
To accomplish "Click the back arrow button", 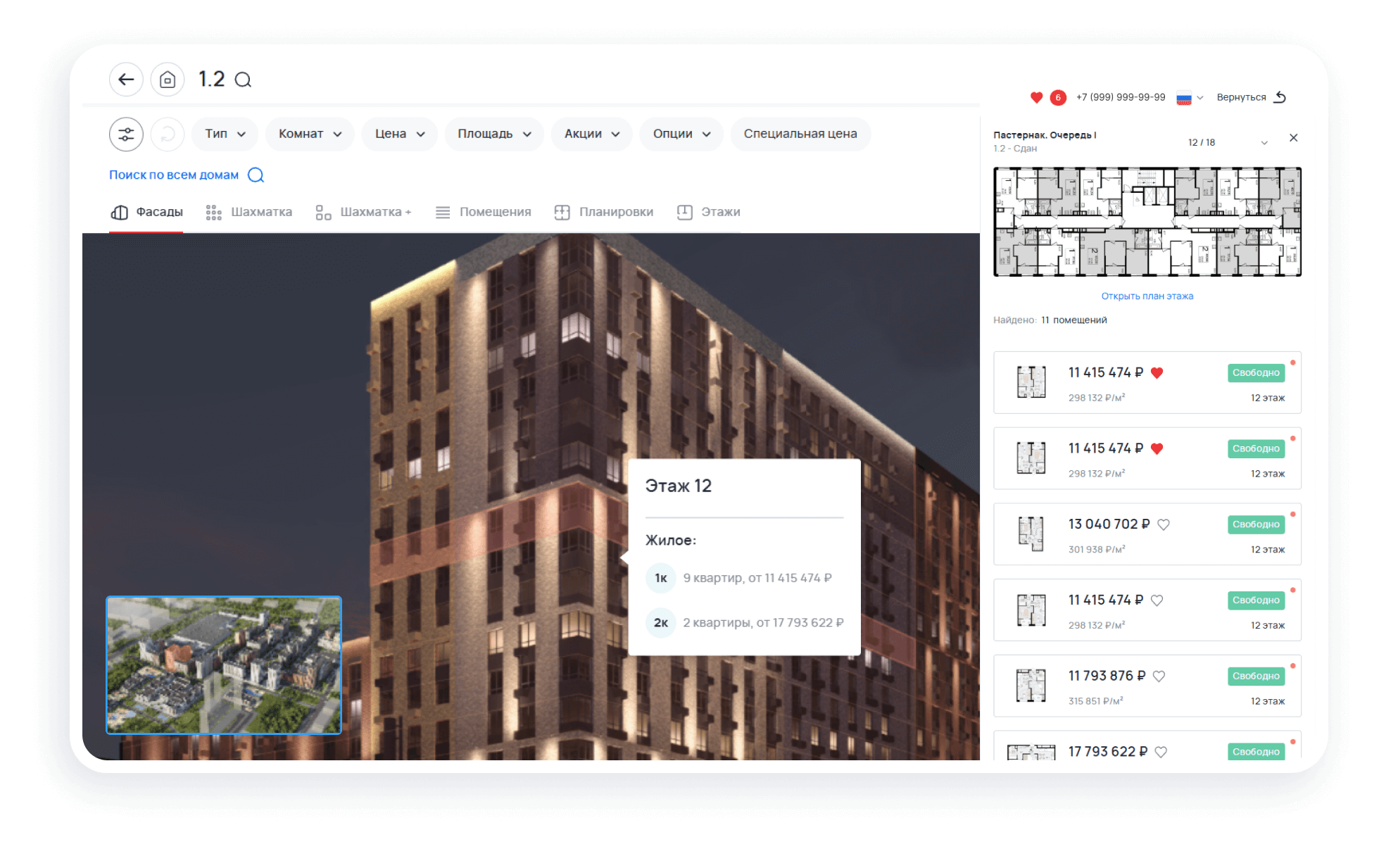I will [x=126, y=80].
